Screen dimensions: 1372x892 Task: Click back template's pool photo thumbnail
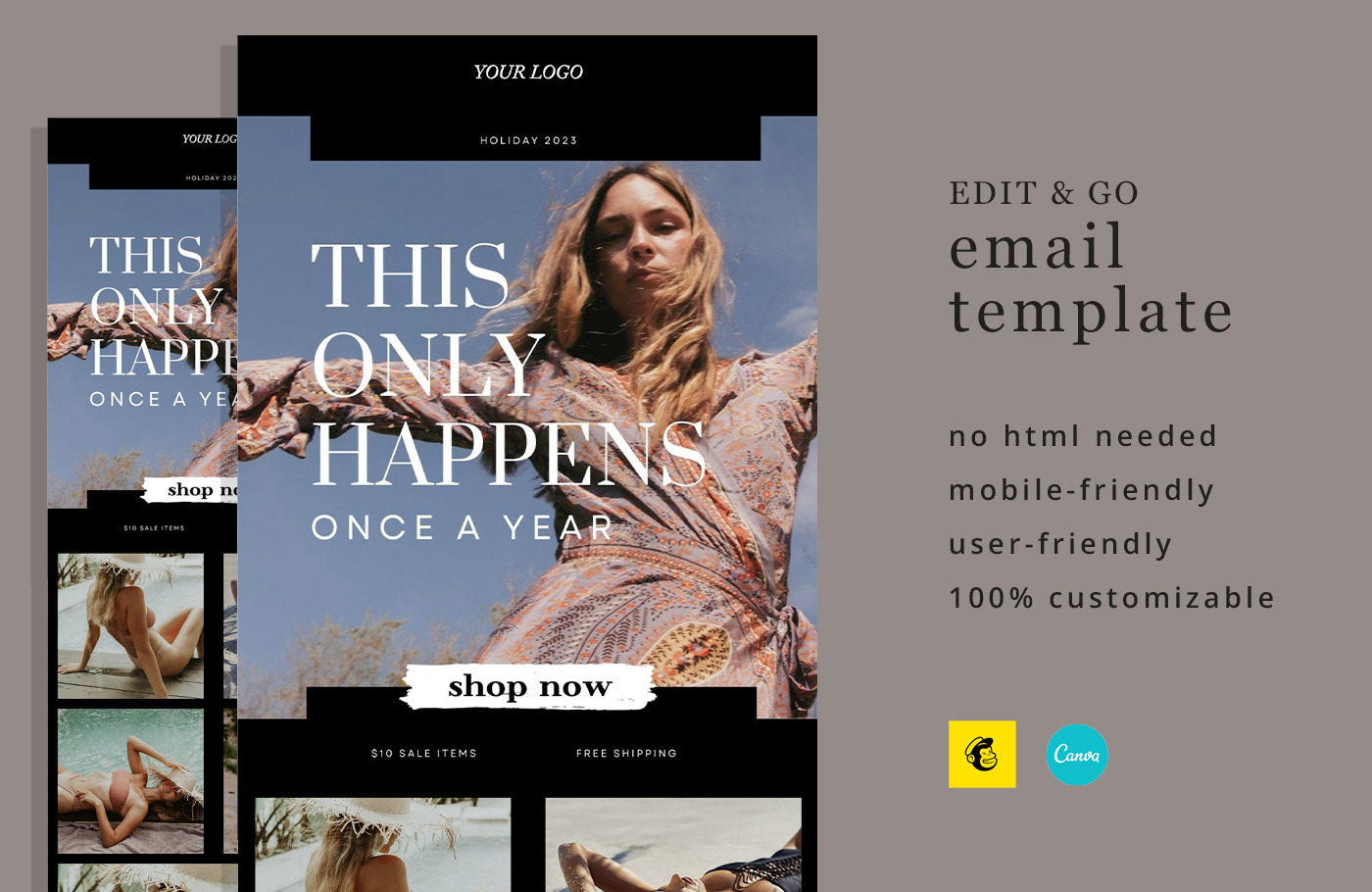pos(130,781)
